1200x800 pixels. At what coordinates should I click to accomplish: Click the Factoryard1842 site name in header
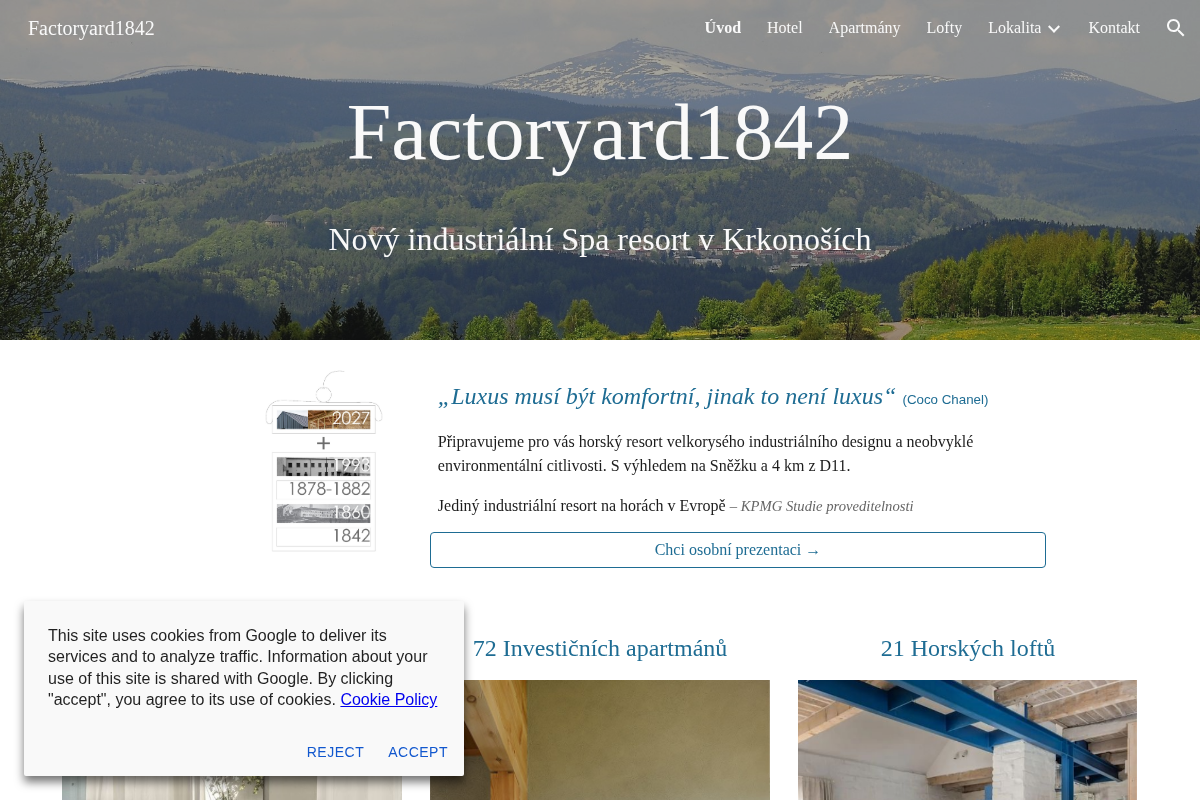pos(91,28)
